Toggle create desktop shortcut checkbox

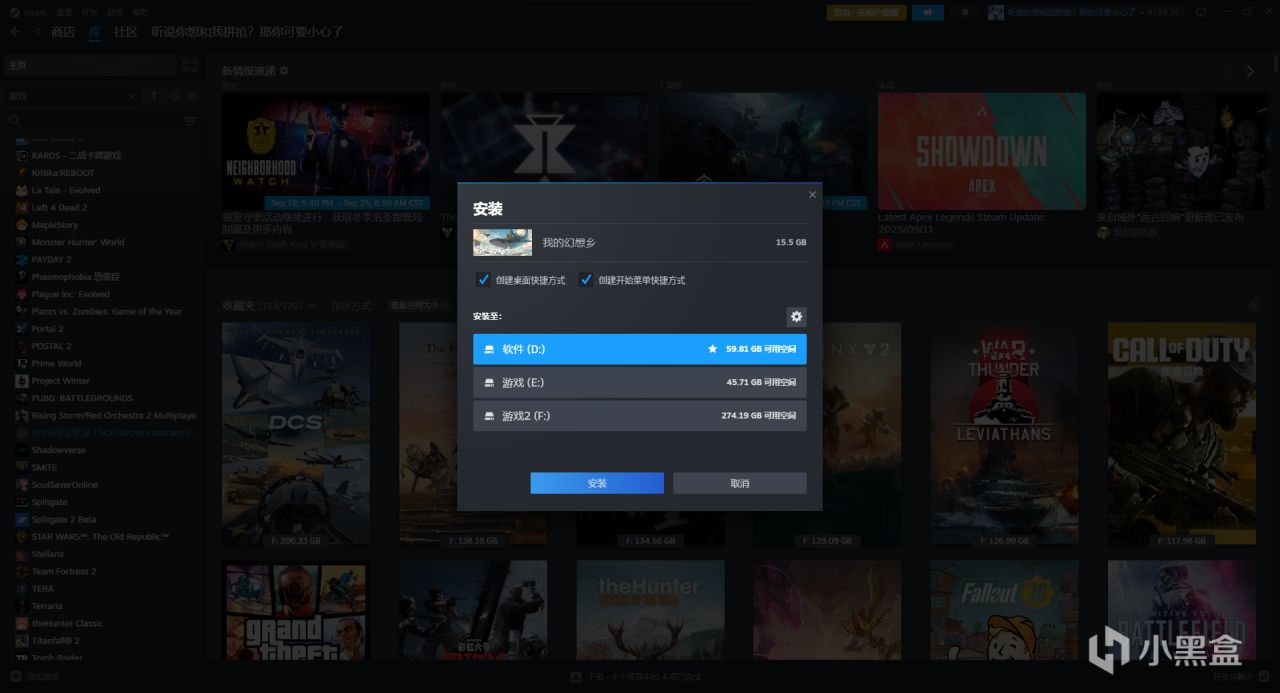(484, 280)
